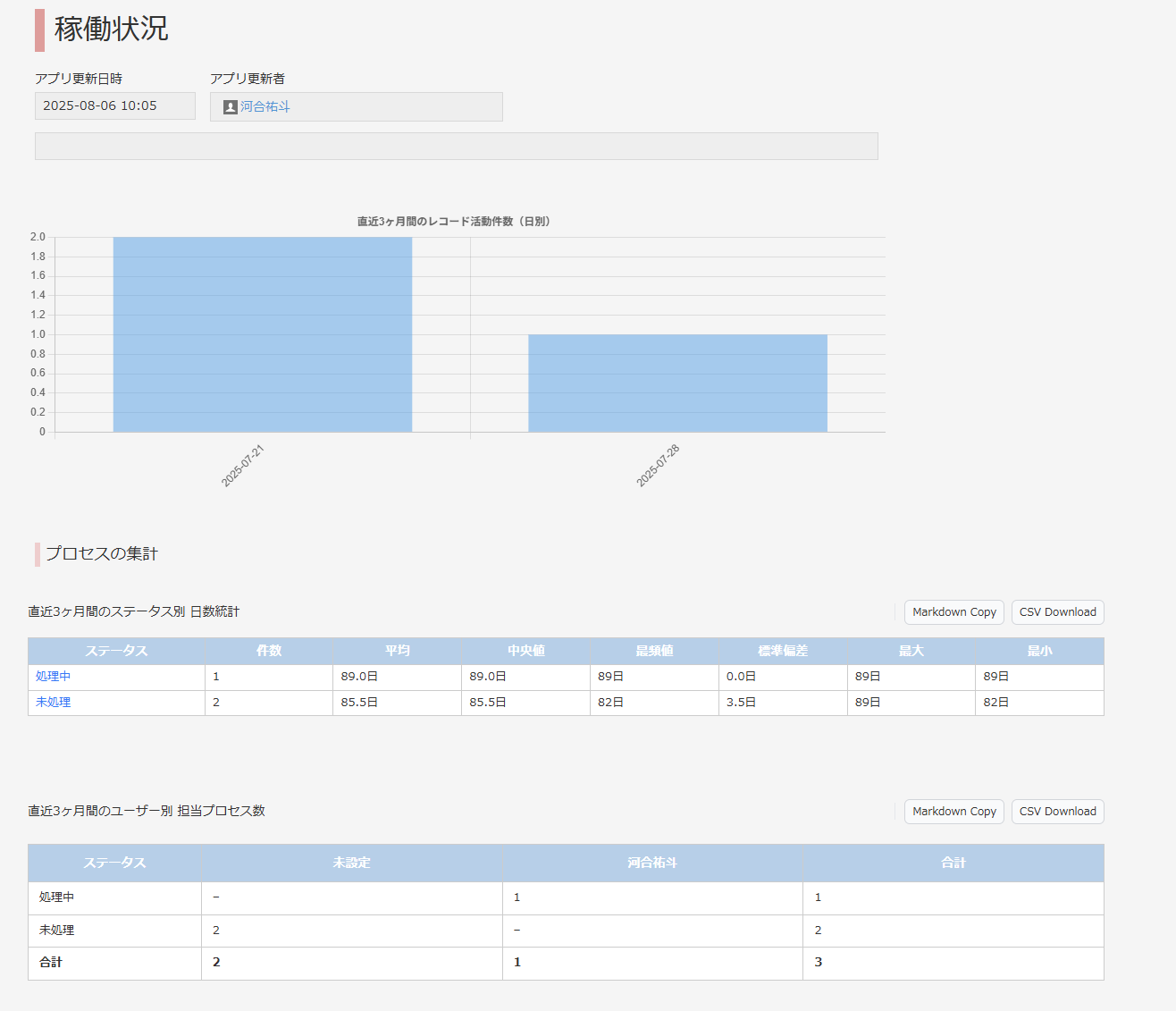Click the 平均 column header
The height and width of the screenshot is (1011, 1176).
398,651
